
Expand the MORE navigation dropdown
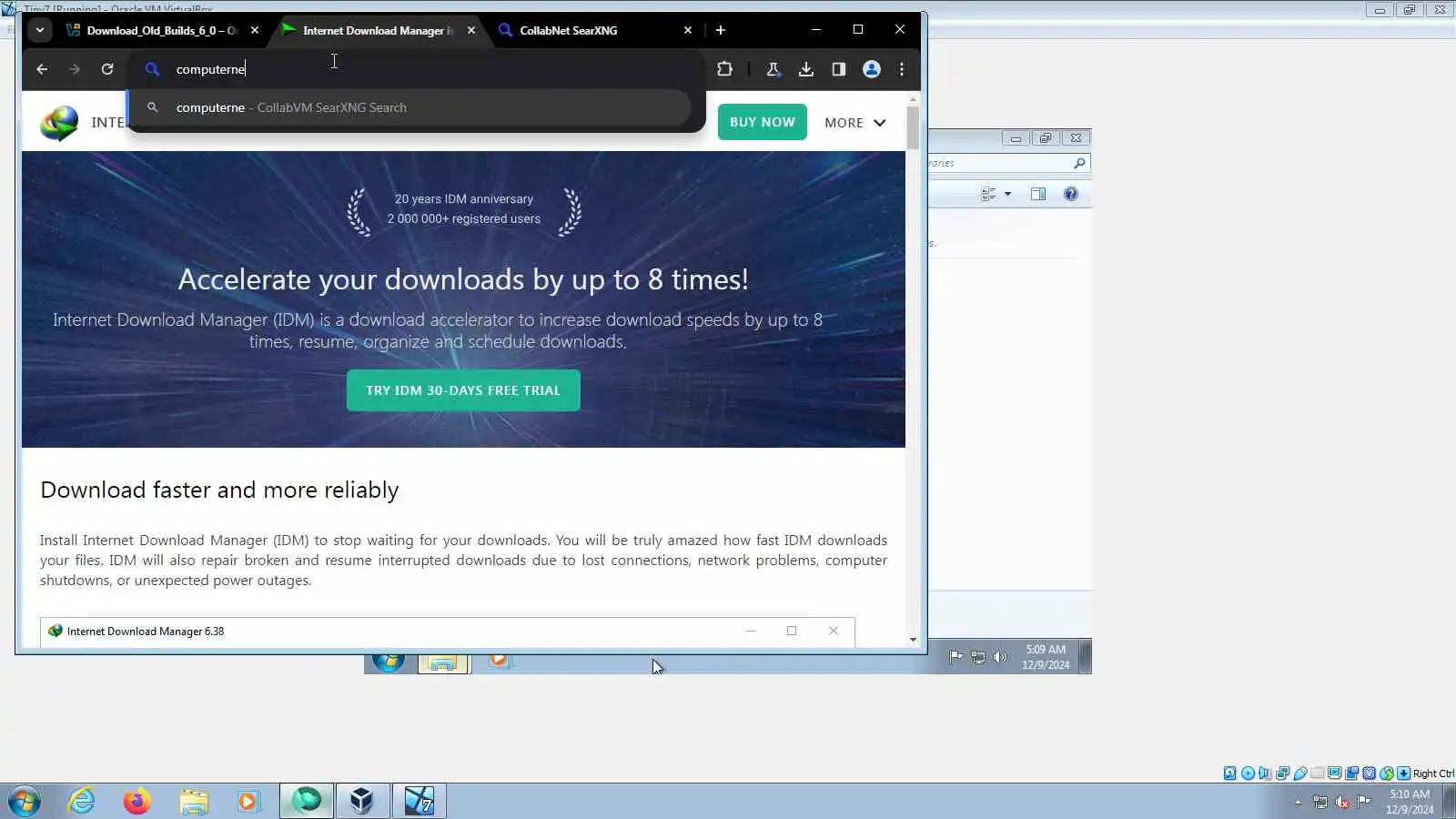(x=855, y=123)
